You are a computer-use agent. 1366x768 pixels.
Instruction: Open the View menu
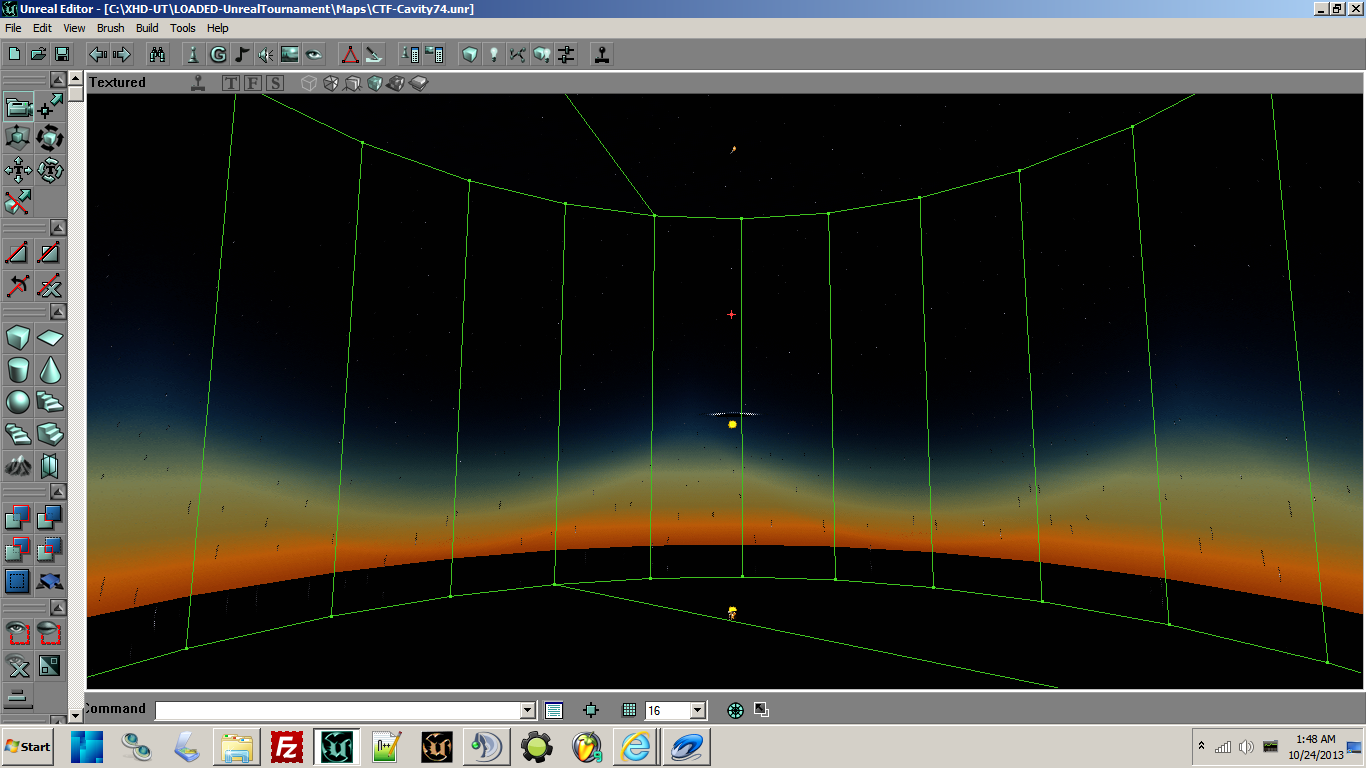point(74,28)
